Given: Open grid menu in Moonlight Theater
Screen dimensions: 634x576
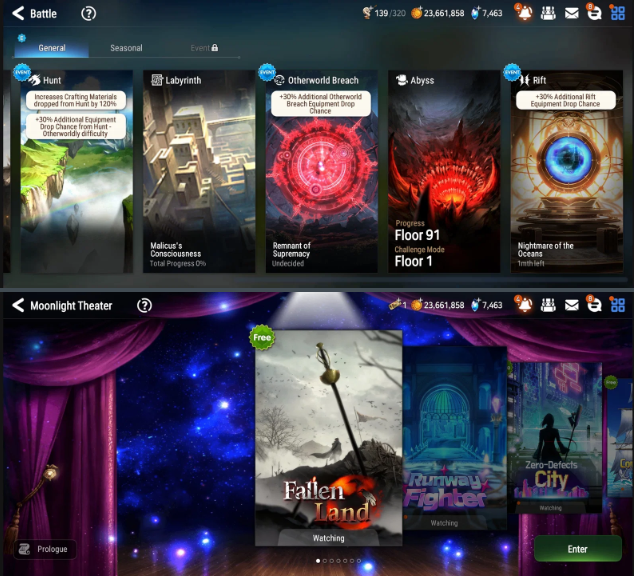Looking at the screenshot, I should (617, 305).
